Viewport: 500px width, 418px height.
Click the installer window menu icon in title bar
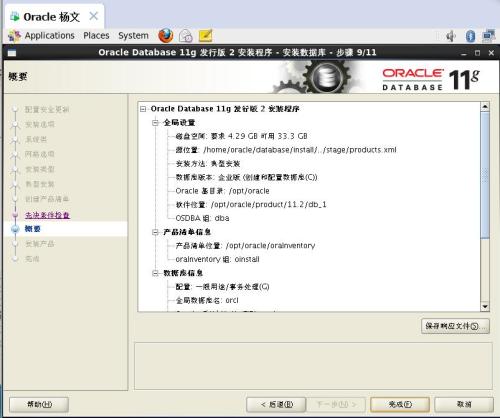point(12,53)
